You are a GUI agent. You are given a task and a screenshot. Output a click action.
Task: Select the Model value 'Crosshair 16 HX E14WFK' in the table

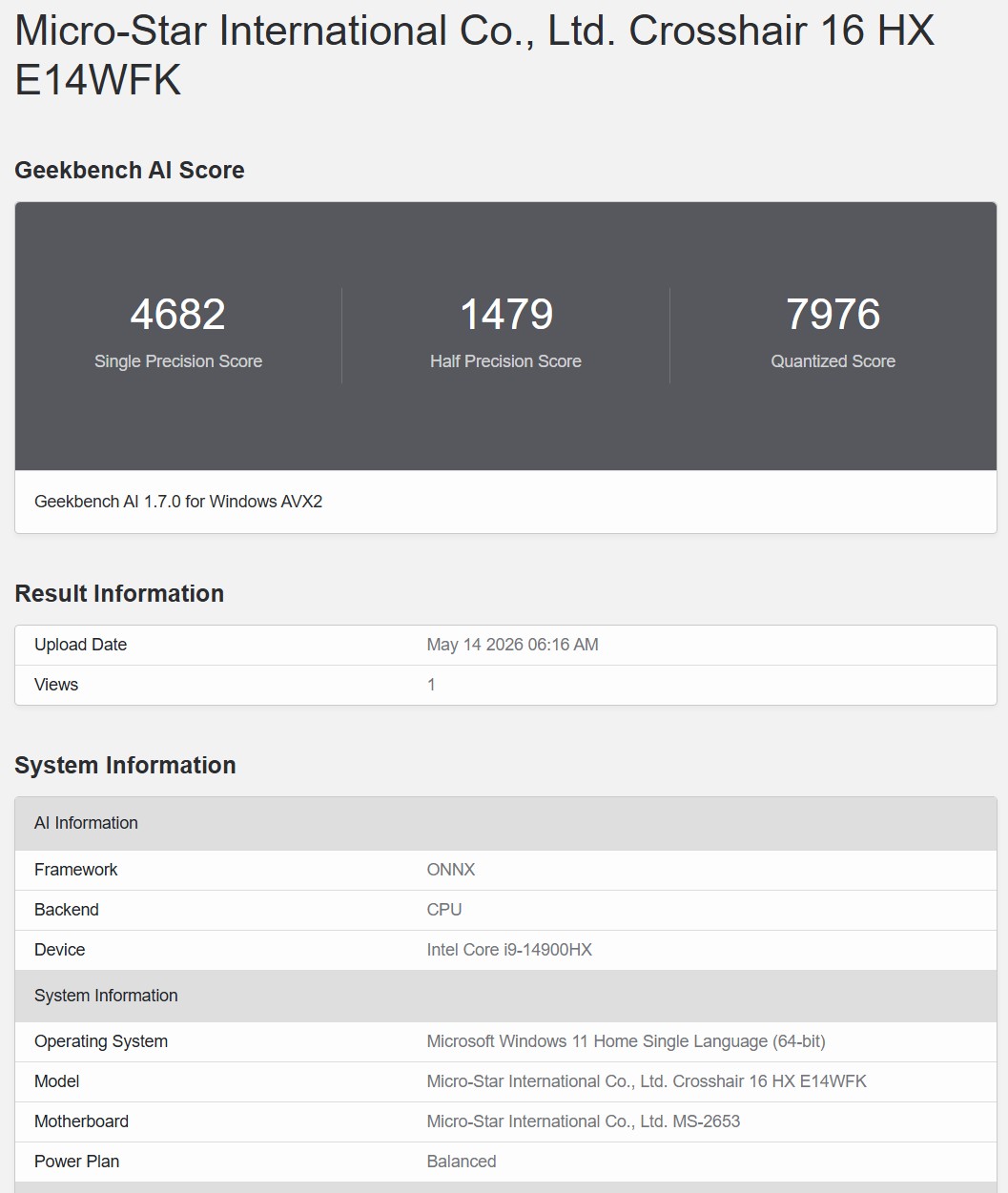tap(770, 1081)
